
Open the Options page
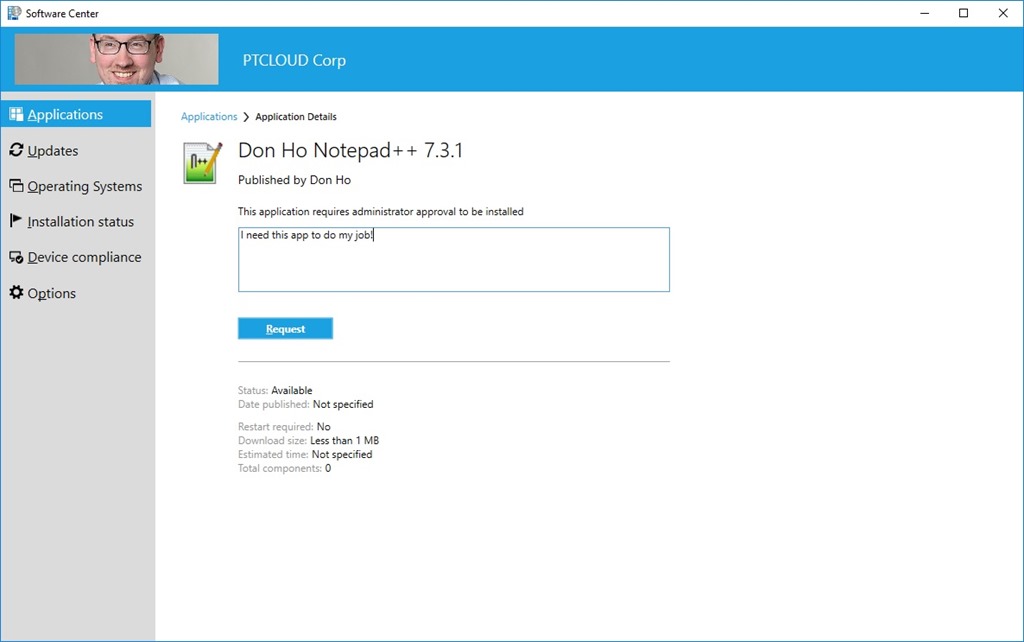tap(76, 293)
